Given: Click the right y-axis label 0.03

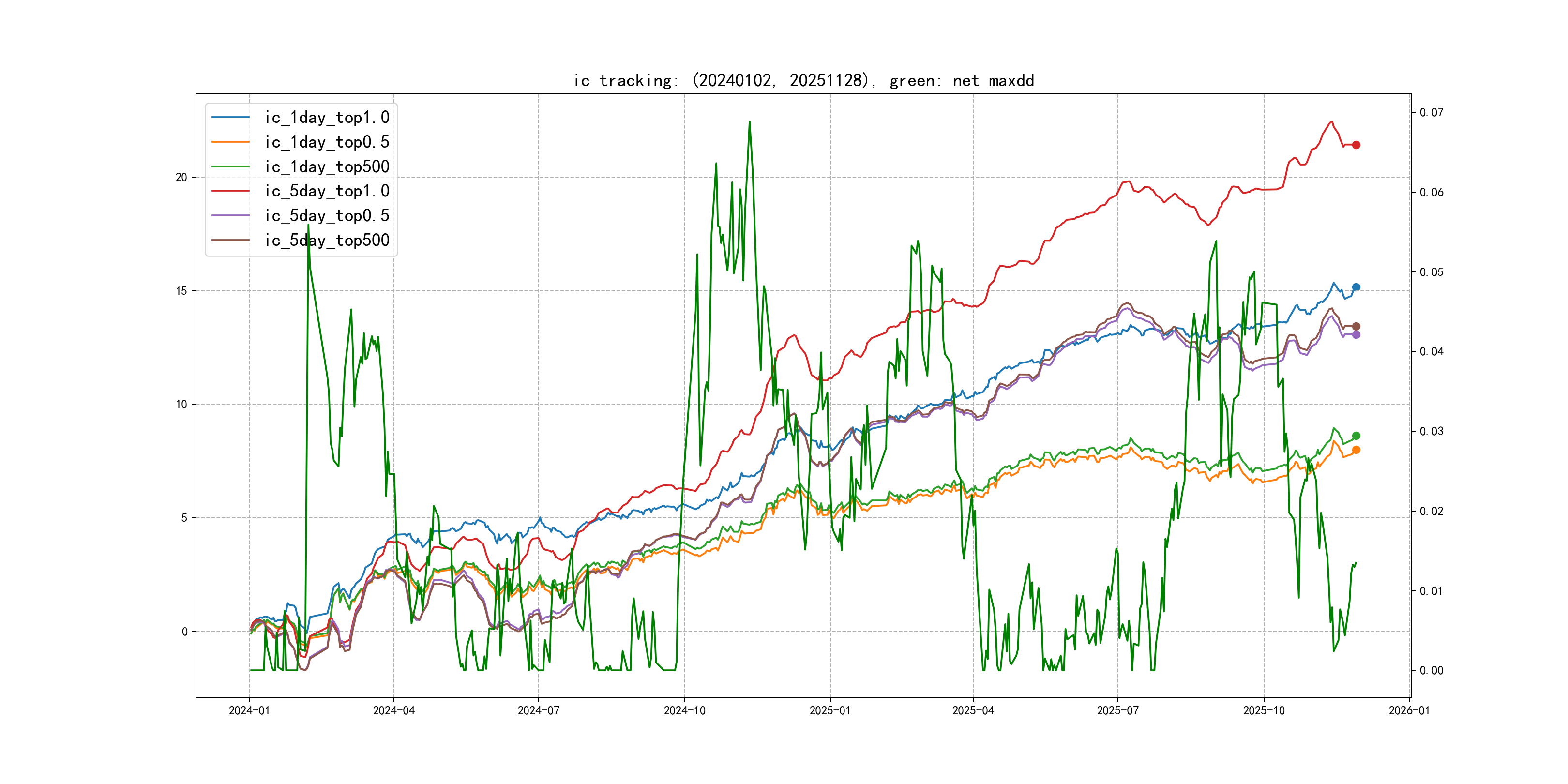Looking at the screenshot, I should pyautogui.click(x=1431, y=432).
